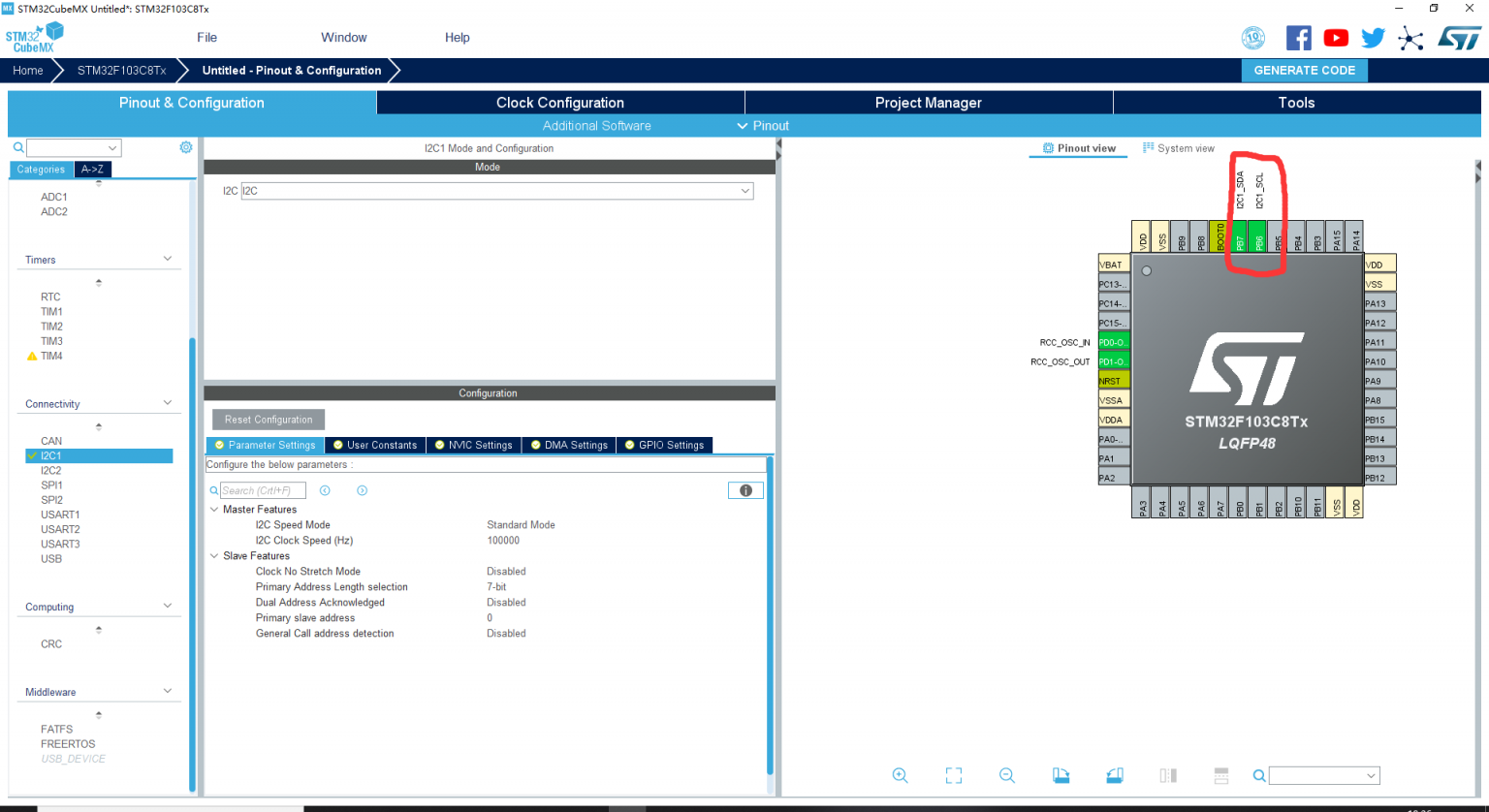Click the info icon in parameter settings
The height and width of the screenshot is (812, 1489).
[745, 490]
